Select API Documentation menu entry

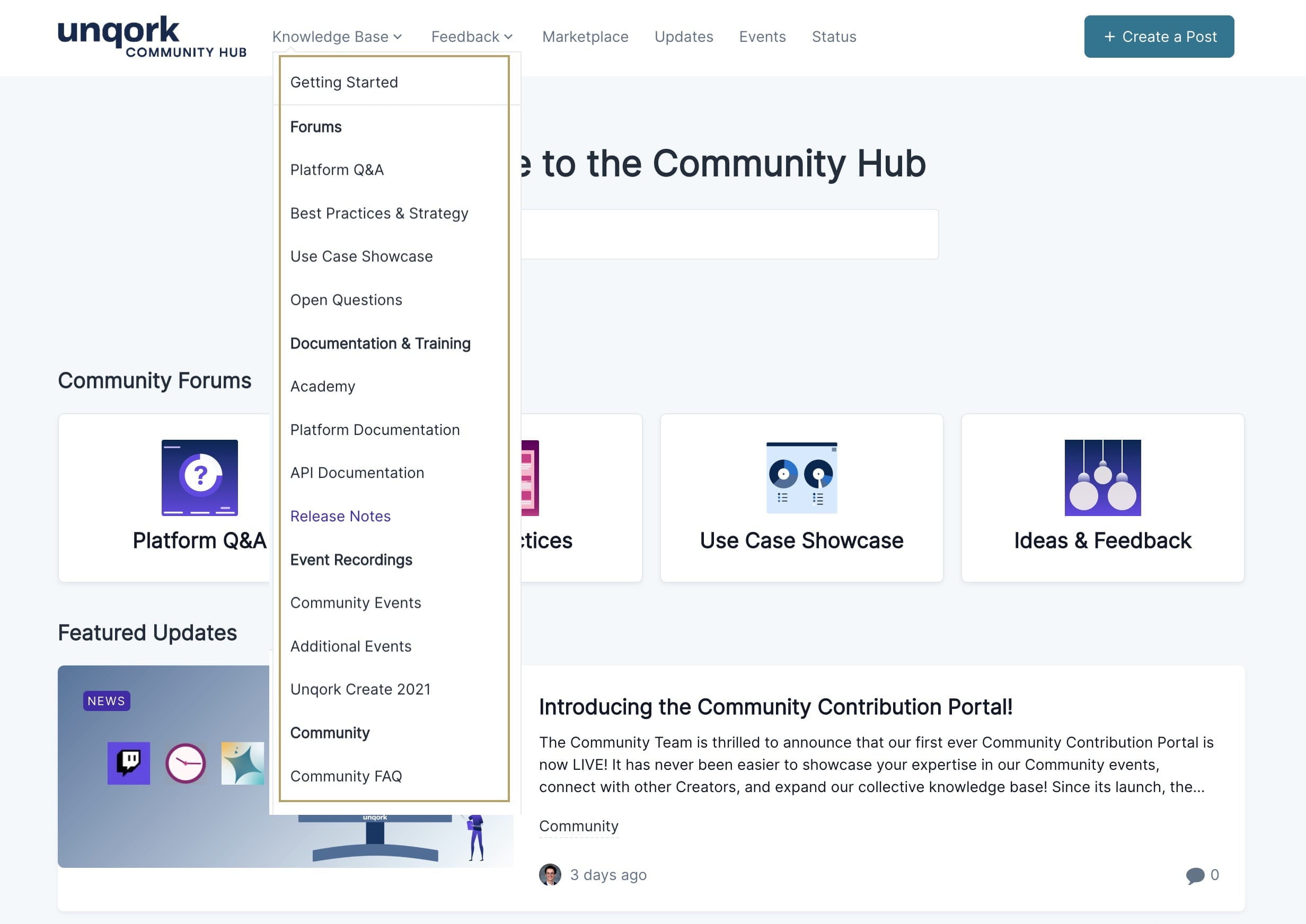(x=357, y=473)
